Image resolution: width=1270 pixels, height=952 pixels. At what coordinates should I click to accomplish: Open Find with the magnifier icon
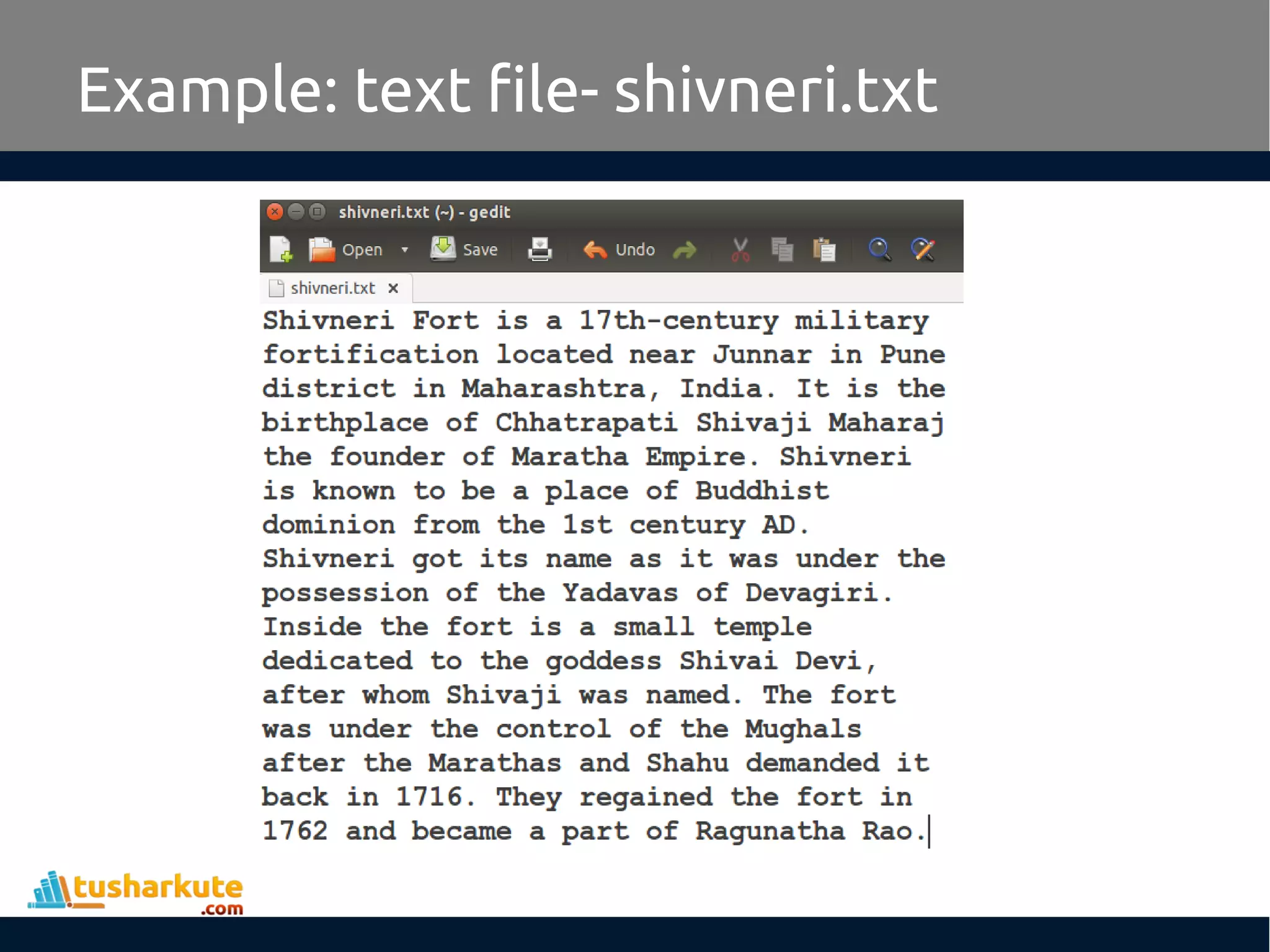pos(879,249)
